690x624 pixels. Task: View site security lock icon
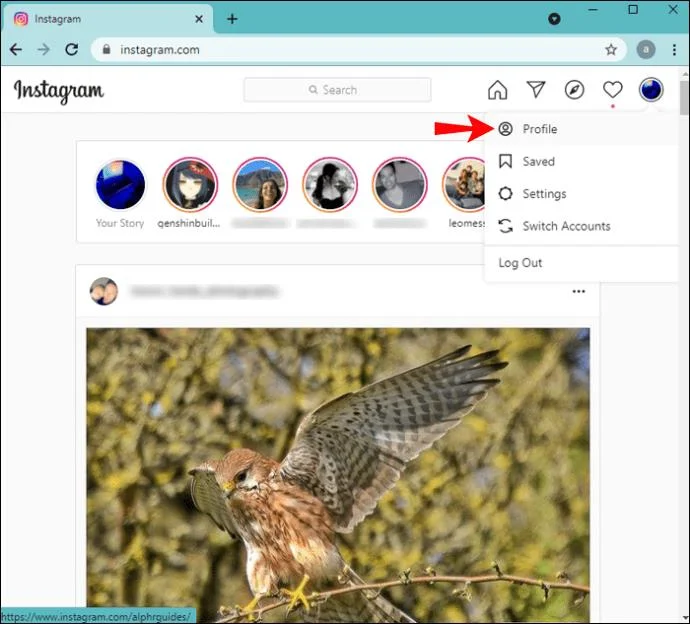point(106,49)
